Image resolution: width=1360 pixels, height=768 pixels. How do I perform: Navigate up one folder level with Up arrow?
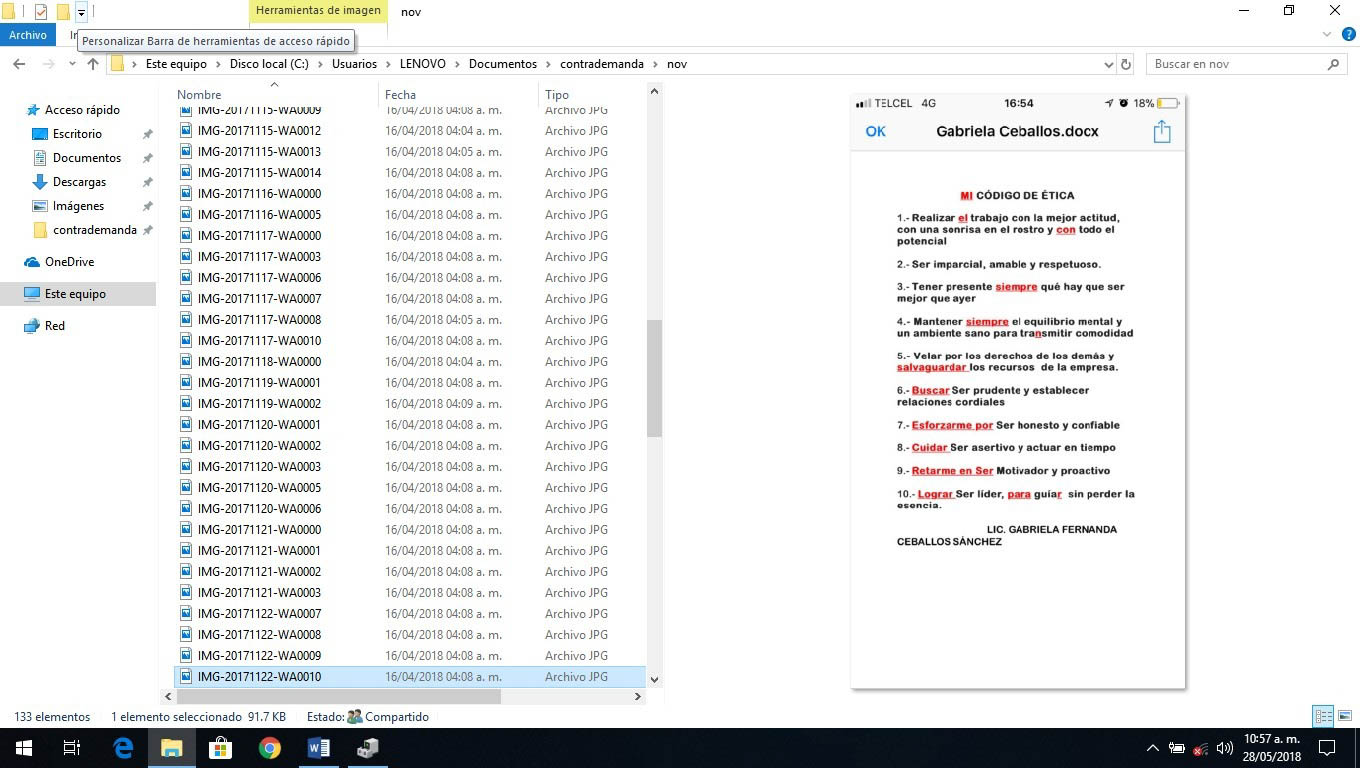pos(93,64)
